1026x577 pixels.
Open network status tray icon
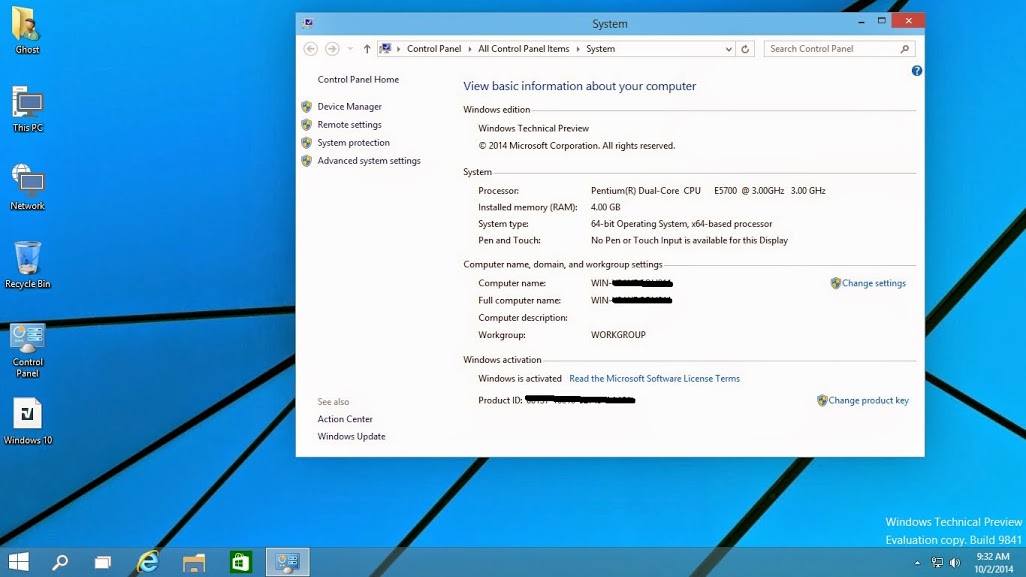tap(937, 563)
